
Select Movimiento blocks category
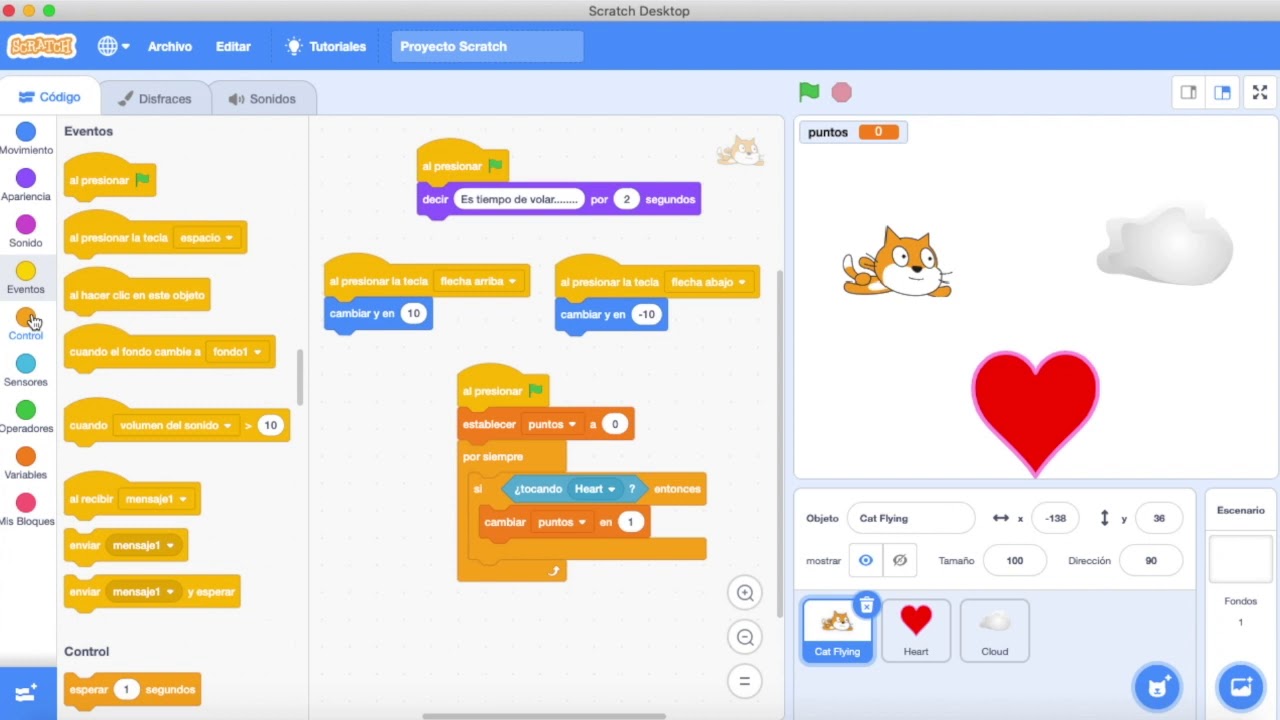click(26, 138)
